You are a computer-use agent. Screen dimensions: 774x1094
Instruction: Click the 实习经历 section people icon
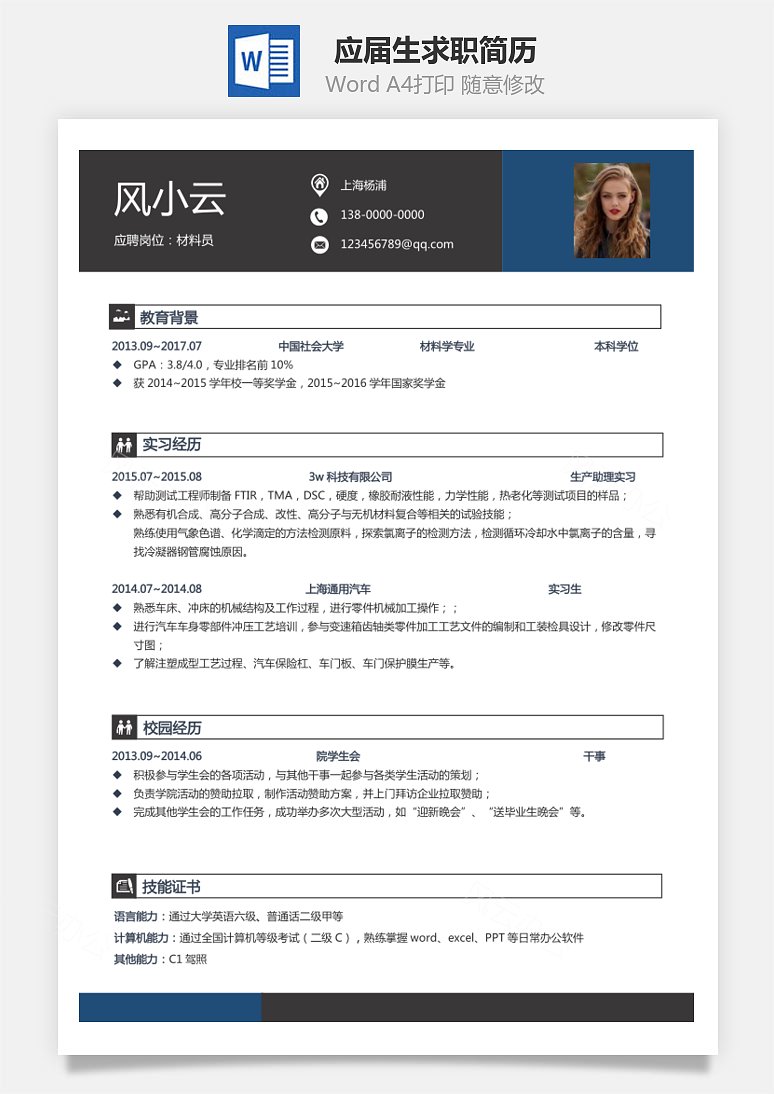click(x=124, y=444)
